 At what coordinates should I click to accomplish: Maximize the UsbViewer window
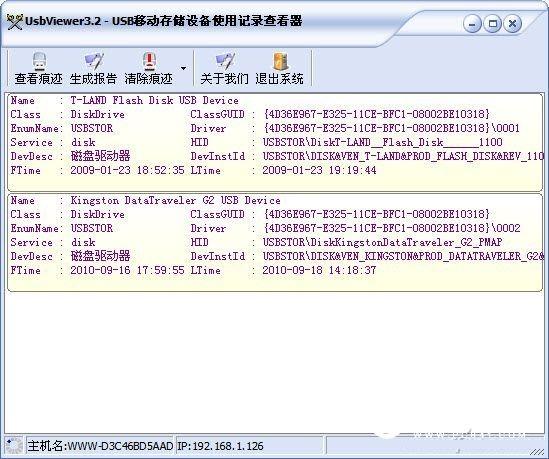(x=492, y=24)
